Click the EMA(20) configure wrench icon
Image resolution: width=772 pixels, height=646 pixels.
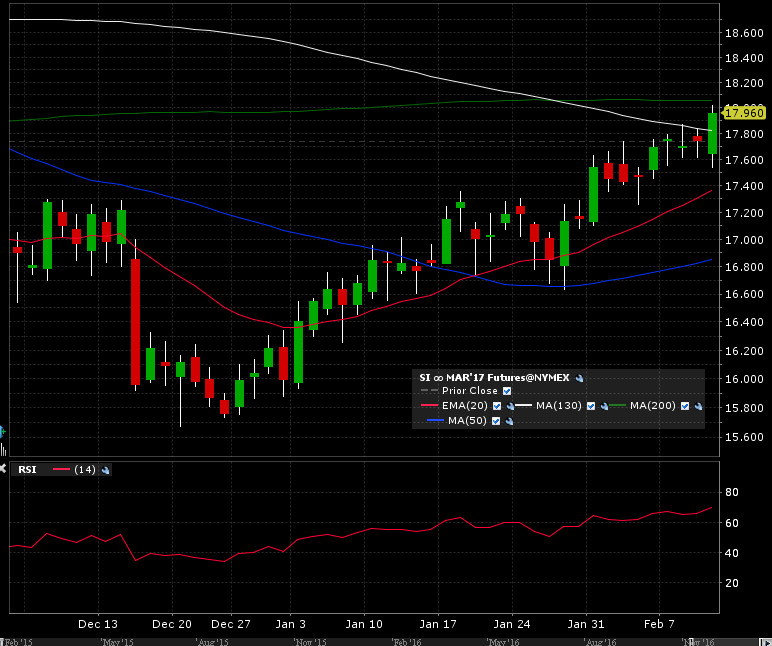pyautogui.click(x=509, y=406)
